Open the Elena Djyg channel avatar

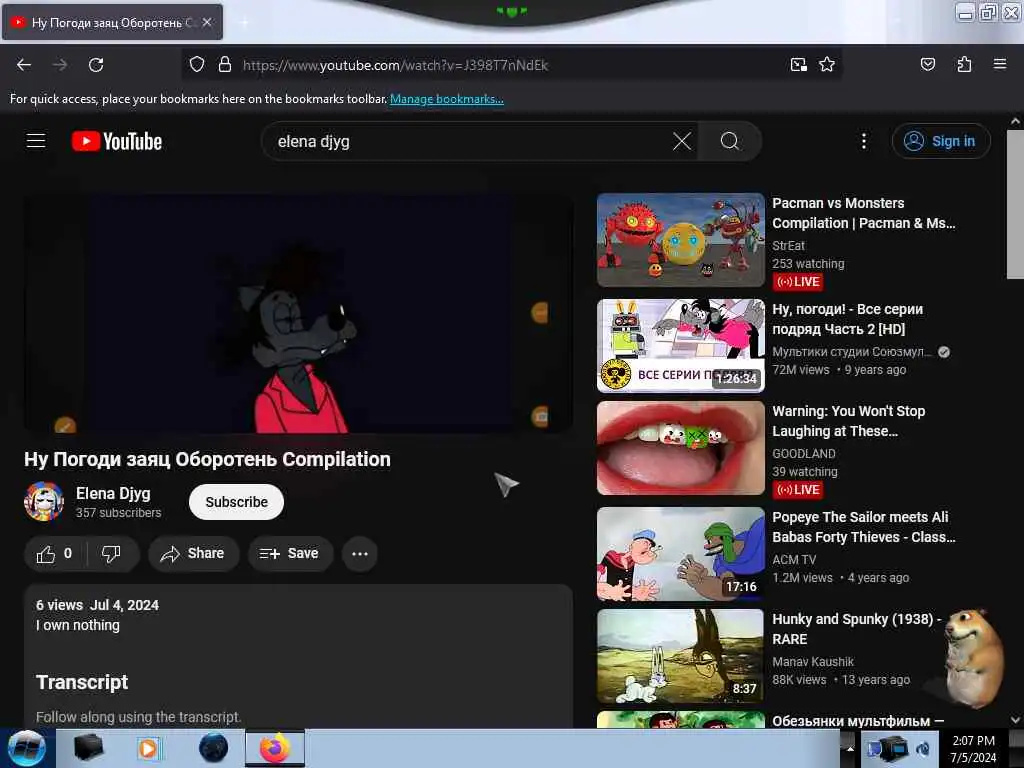click(44, 502)
